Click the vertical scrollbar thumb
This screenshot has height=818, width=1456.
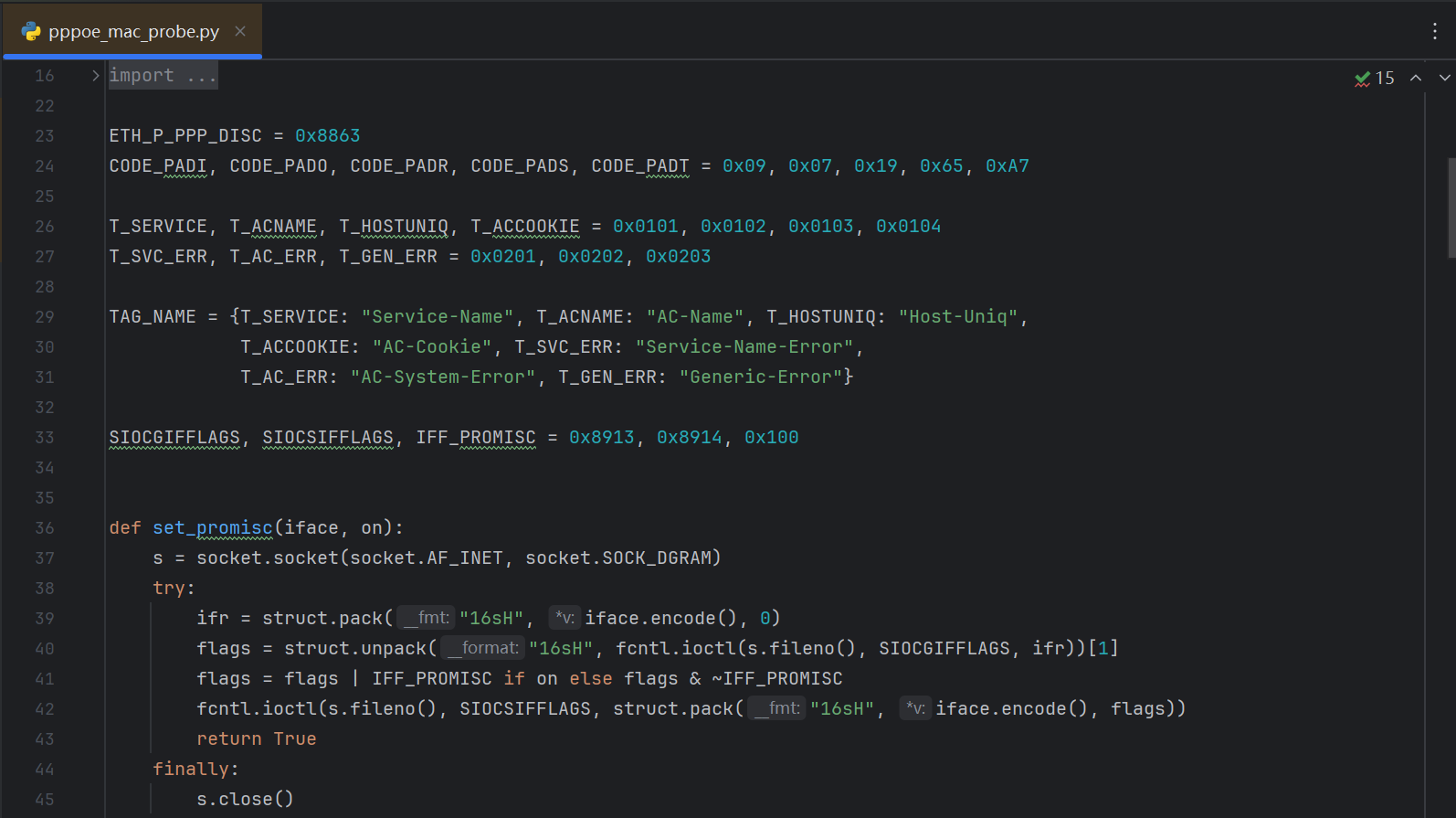pyautogui.click(x=1451, y=207)
